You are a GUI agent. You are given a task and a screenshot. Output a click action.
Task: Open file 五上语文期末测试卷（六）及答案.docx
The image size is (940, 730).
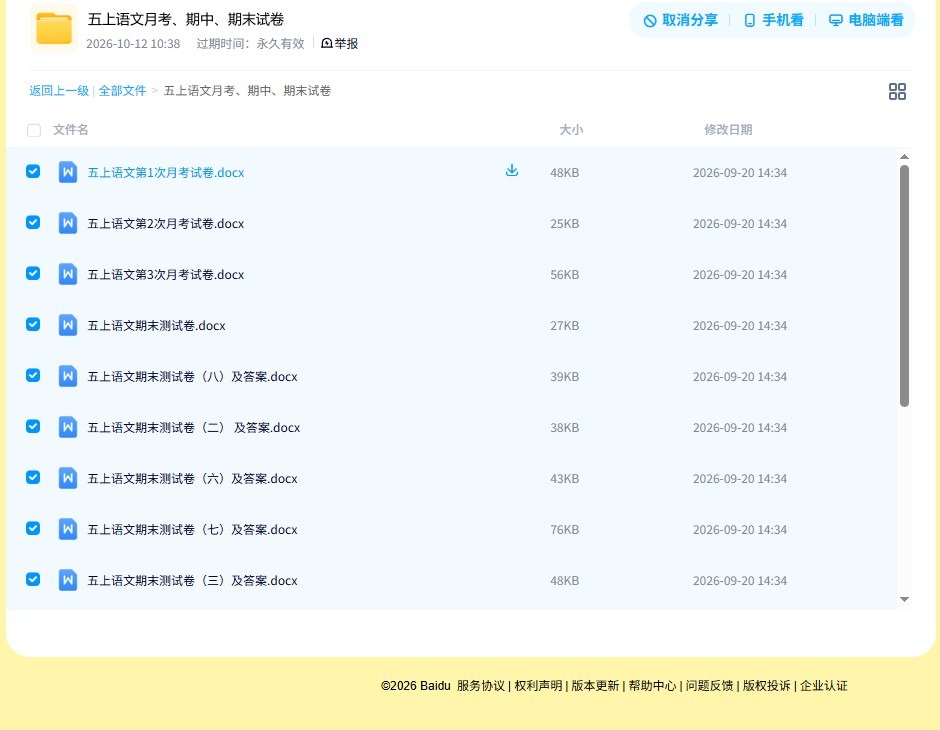click(192, 478)
